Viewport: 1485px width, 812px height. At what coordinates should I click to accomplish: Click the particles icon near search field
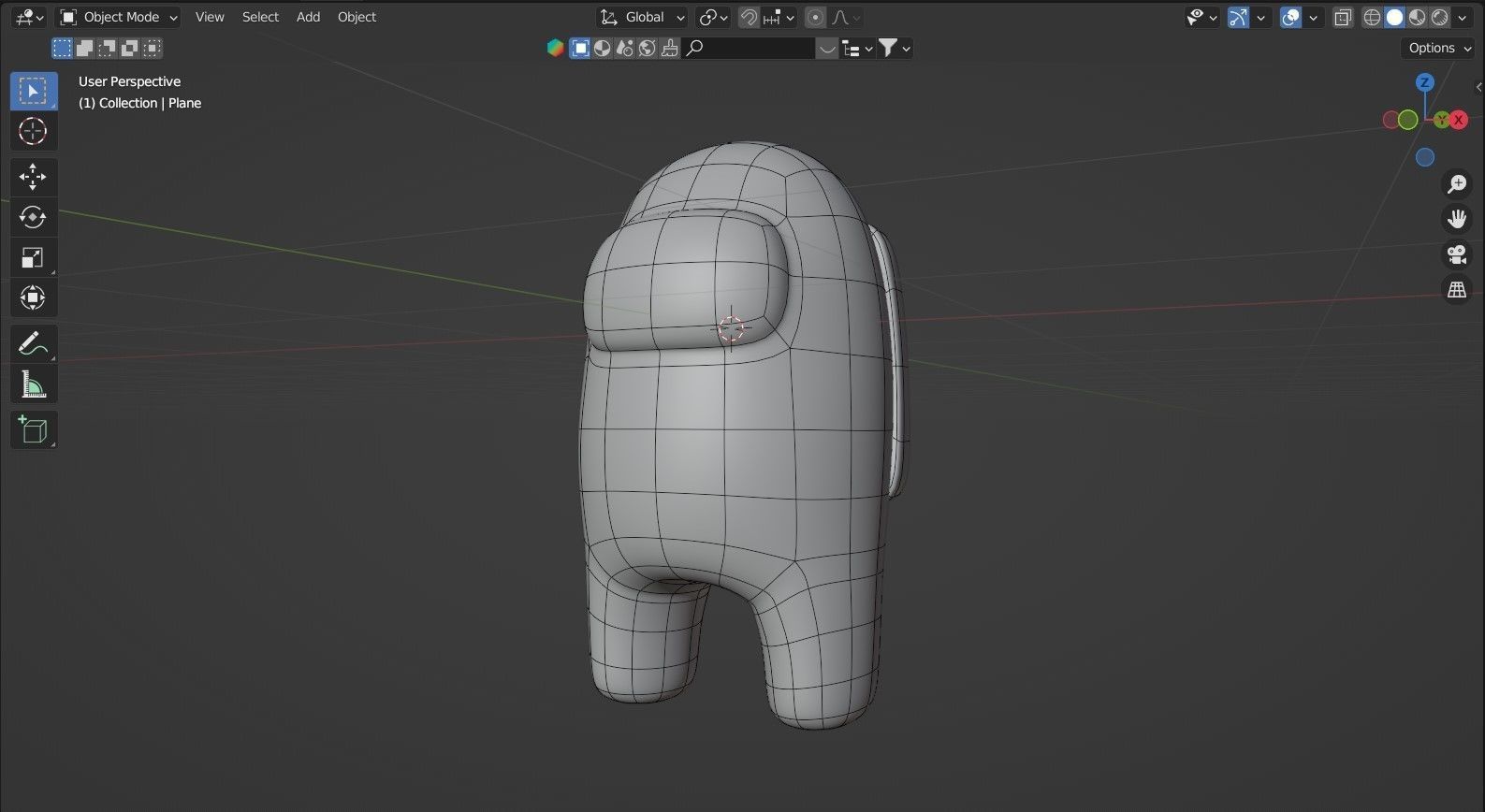click(625, 48)
